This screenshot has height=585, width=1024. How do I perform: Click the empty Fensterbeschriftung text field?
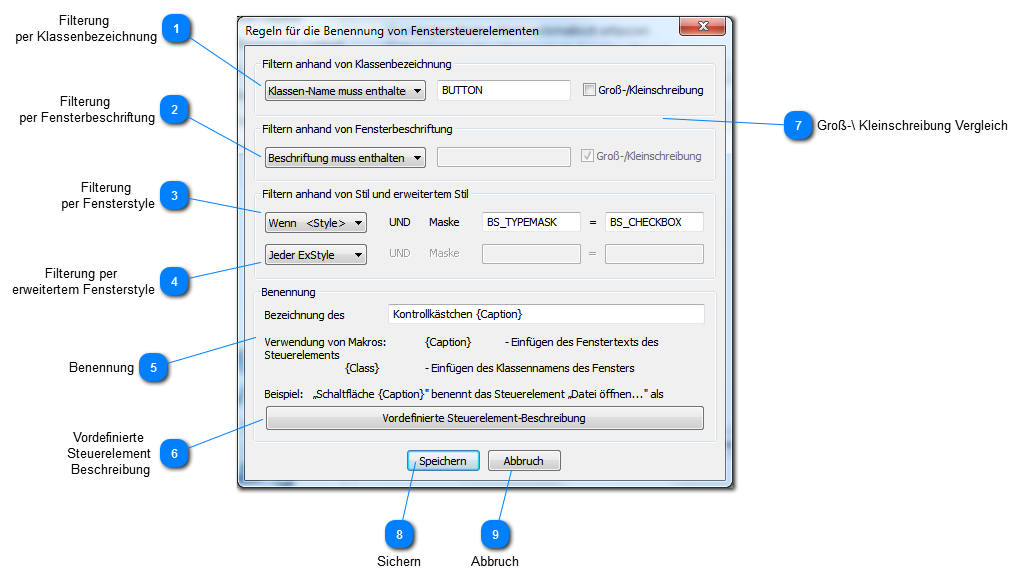pos(504,157)
